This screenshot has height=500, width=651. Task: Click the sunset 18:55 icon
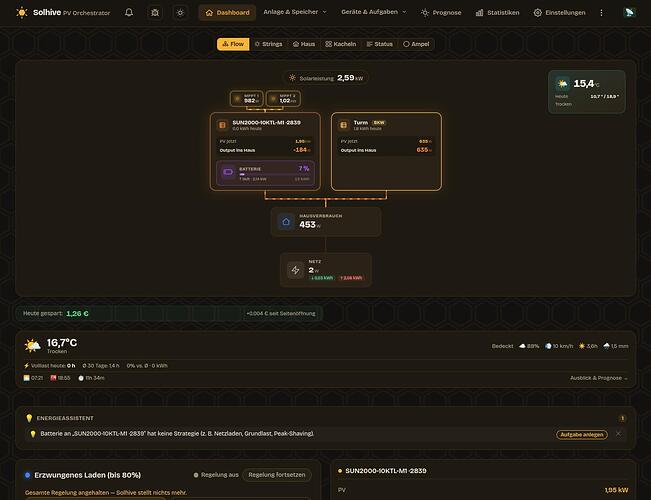[x=53, y=378]
